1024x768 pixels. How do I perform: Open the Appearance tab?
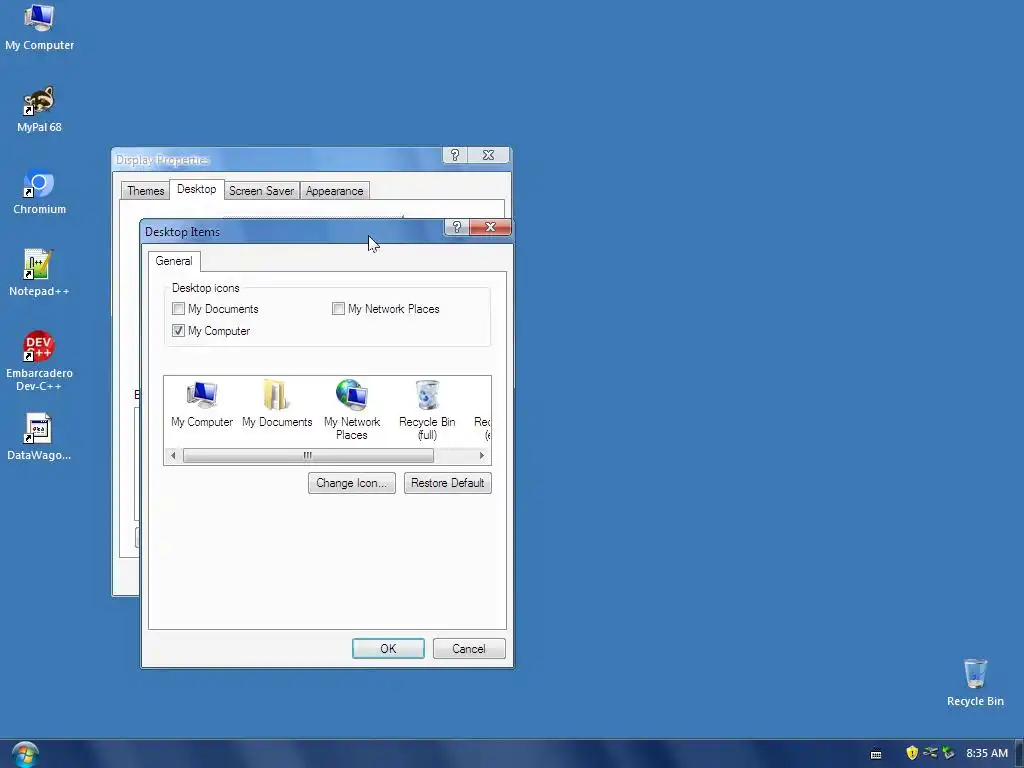pyautogui.click(x=334, y=191)
